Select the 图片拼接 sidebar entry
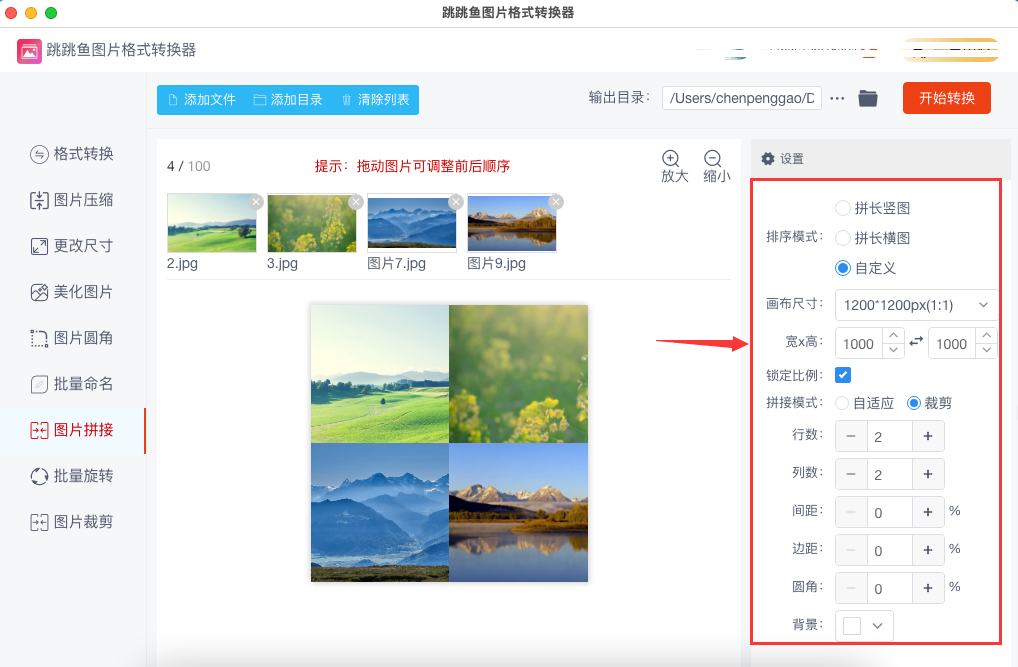The height and width of the screenshot is (667, 1018). coord(72,430)
